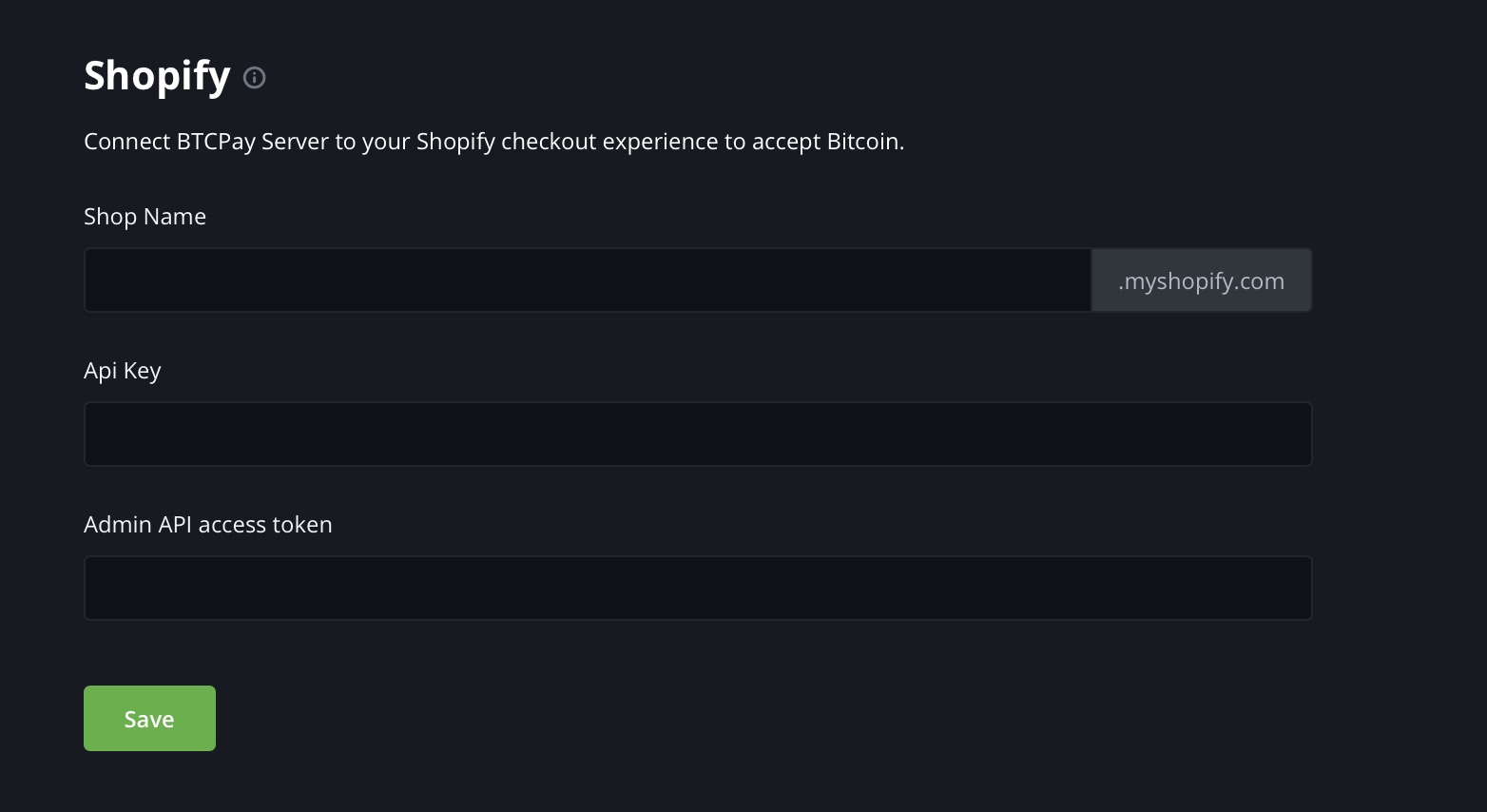Viewport: 1487px width, 812px height.
Task: Click Save to store Shopify credentials
Action: coord(148,718)
